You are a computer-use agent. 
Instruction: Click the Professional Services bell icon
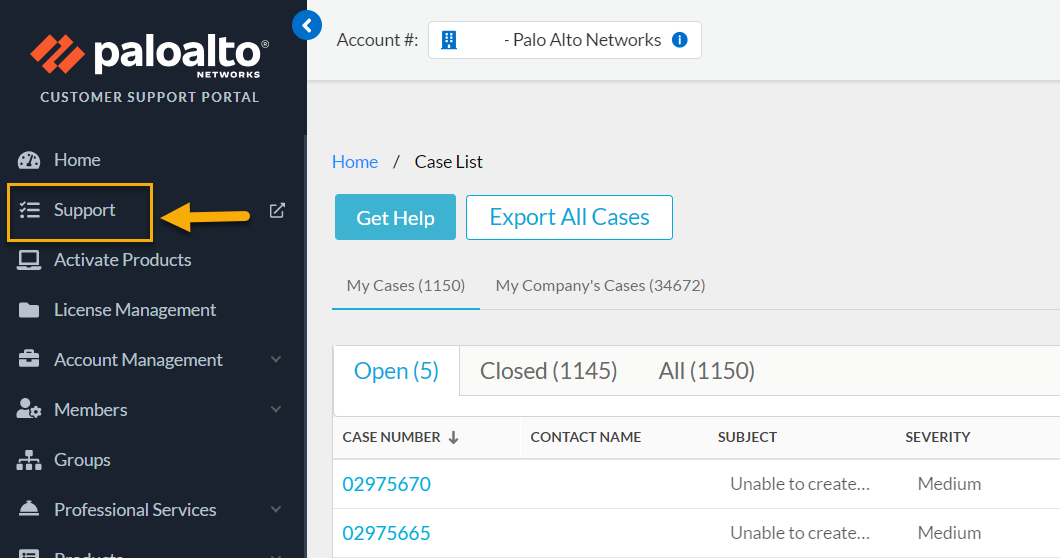click(29, 510)
